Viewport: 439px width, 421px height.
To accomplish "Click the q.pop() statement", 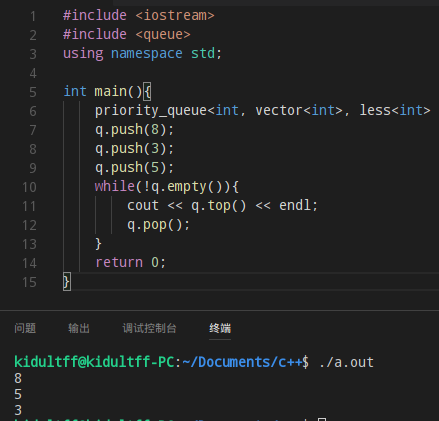I will (x=158, y=225).
